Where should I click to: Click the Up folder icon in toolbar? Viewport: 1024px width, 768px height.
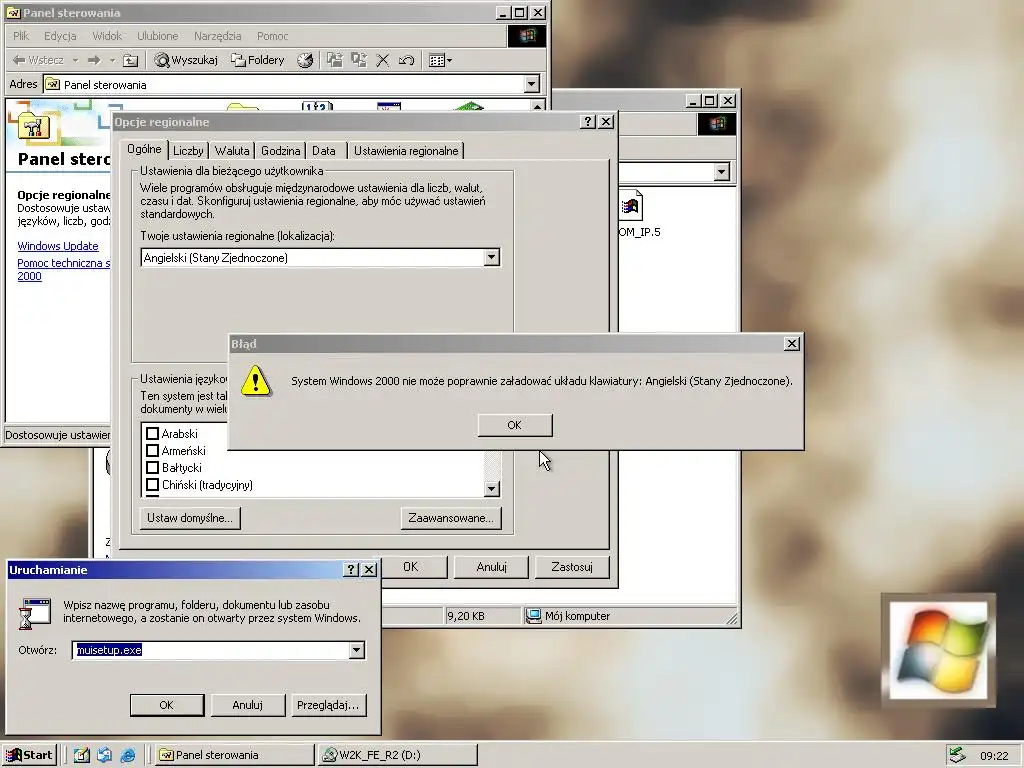tap(131, 60)
